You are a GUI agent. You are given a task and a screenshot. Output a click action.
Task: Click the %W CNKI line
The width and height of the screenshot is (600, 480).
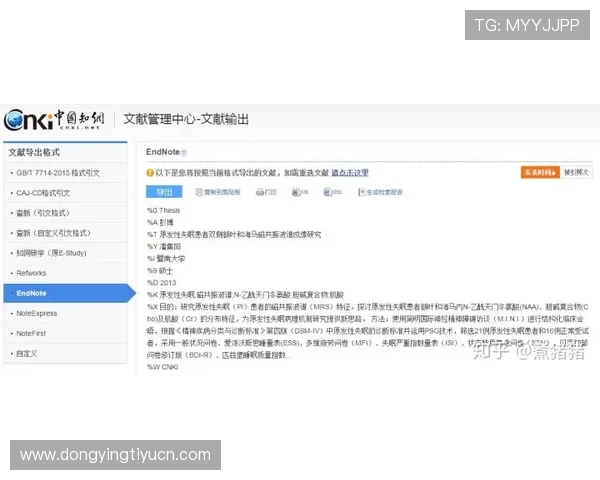tap(163, 367)
